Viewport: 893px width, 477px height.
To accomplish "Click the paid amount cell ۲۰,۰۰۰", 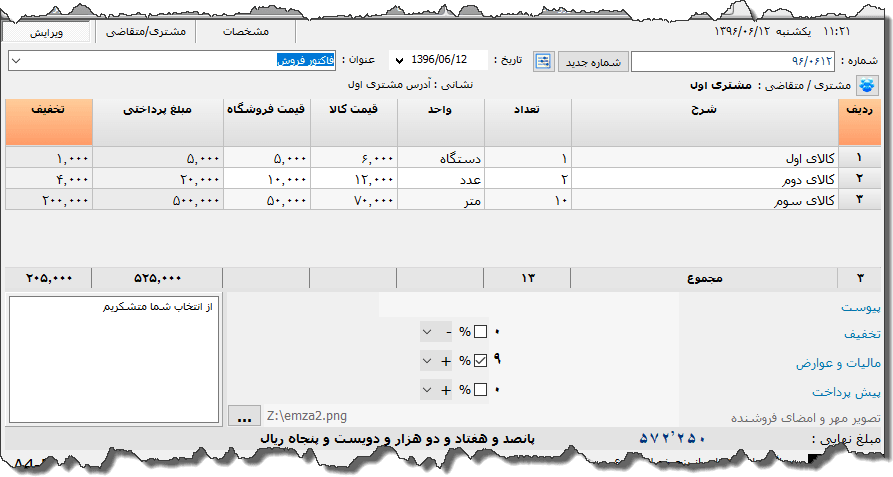I will click(x=158, y=179).
